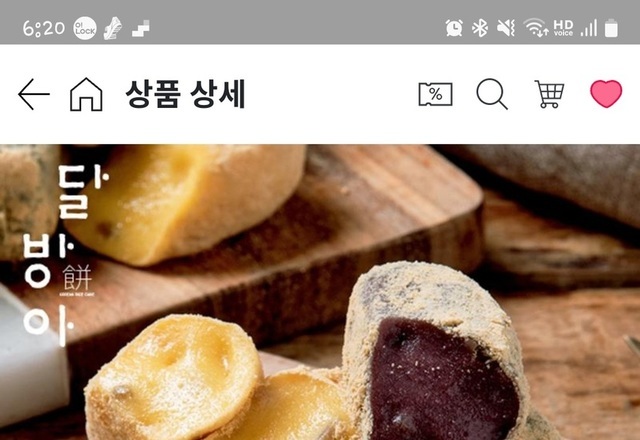Tap the sneaker step-counter status icon
This screenshot has height=440, width=640.
coord(113,29)
